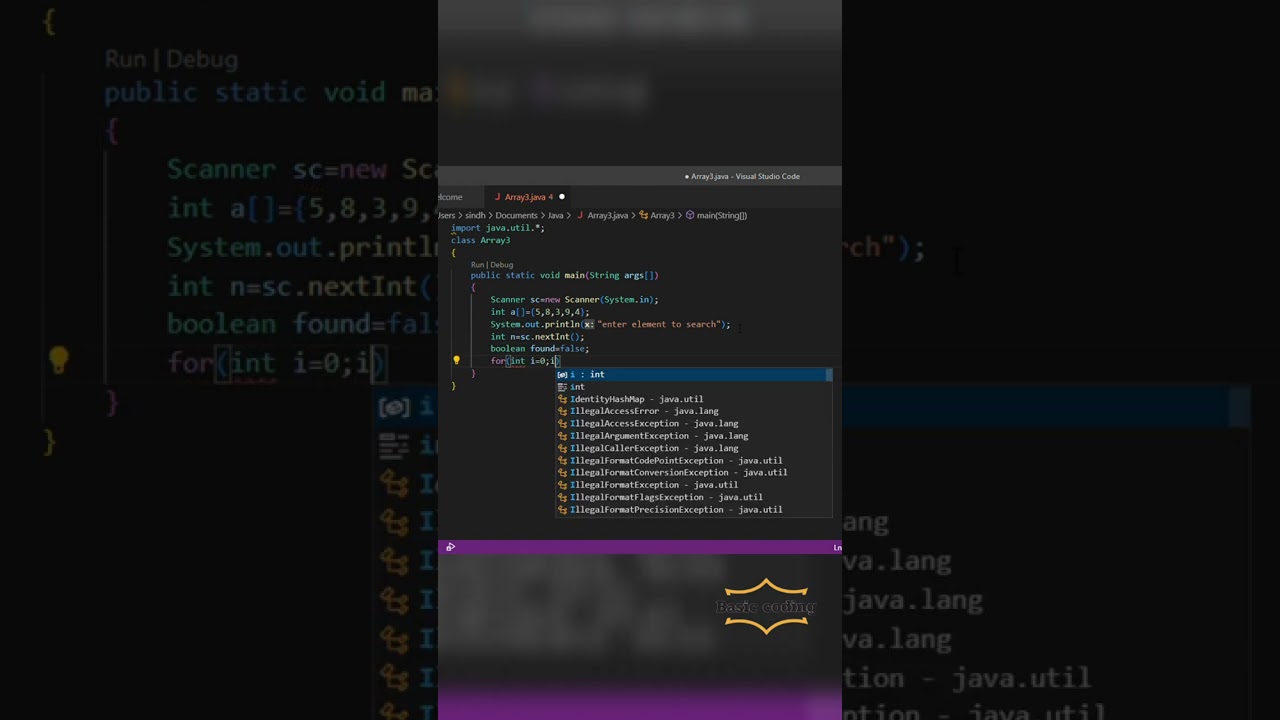Click the "enter element to search" string
Image resolution: width=1280 pixels, height=720 pixels.
[x=659, y=324]
